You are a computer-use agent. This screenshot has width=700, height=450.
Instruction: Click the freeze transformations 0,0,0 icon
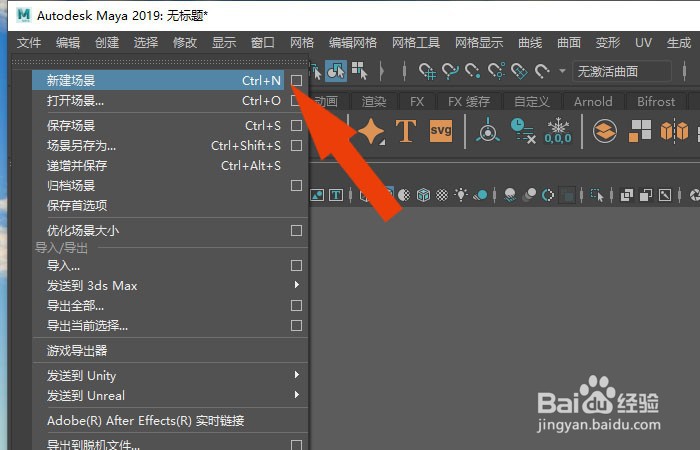click(x=558, y=132)
